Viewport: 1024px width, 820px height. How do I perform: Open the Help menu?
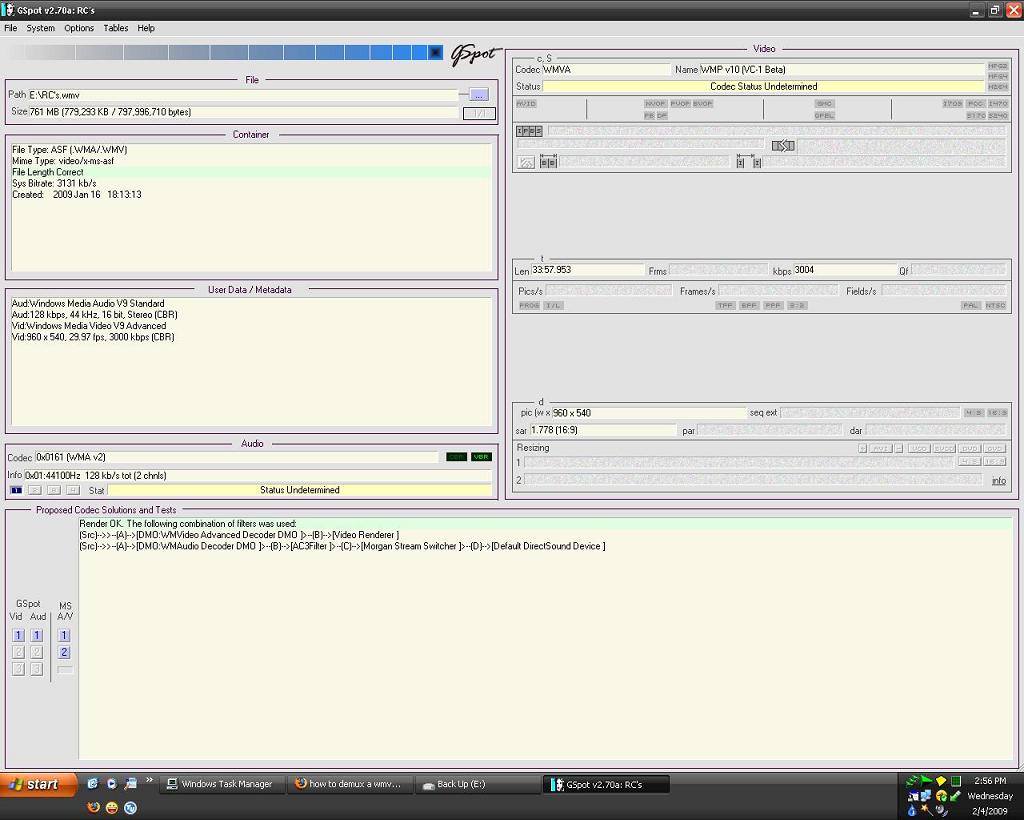point(146,28)
